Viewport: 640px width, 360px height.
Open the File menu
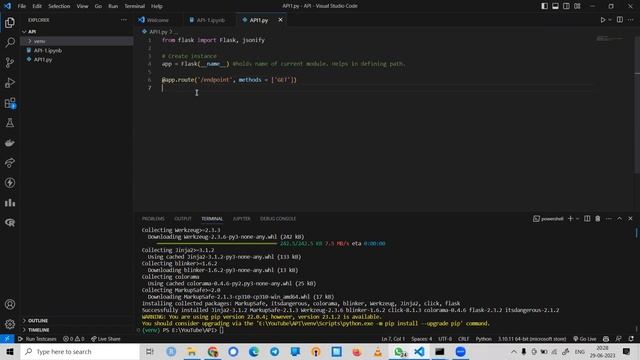22,6
